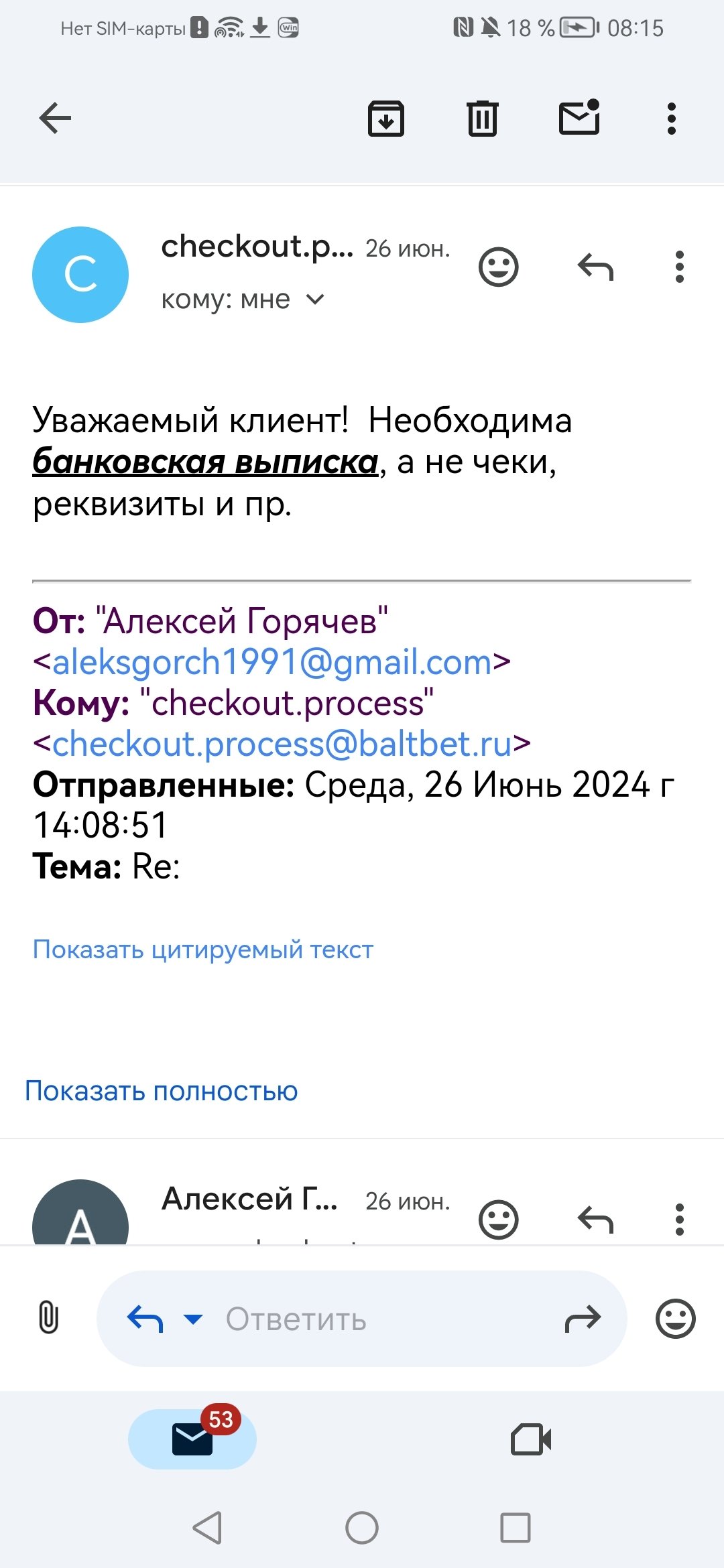Go back using the top arrow
The height and width of the screenshot is (1568, 724).
[x=55, y=119]
